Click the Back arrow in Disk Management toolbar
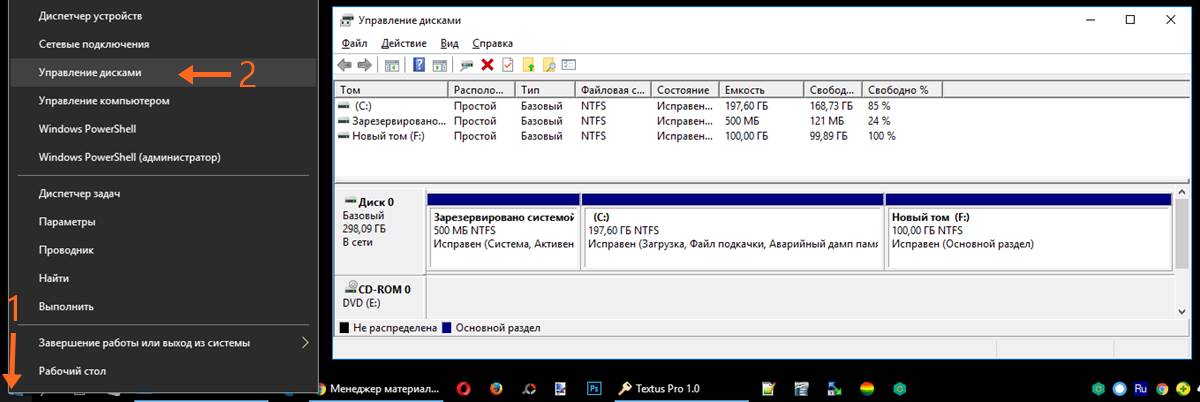 point(345,65)
